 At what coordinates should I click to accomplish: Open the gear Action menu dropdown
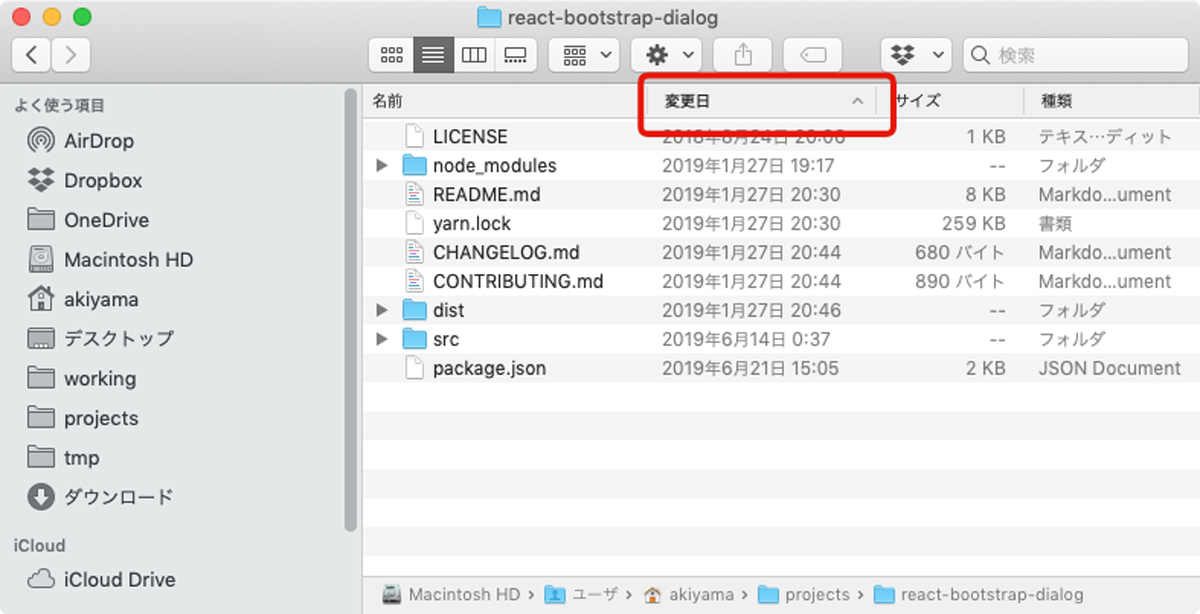point(666,55)
